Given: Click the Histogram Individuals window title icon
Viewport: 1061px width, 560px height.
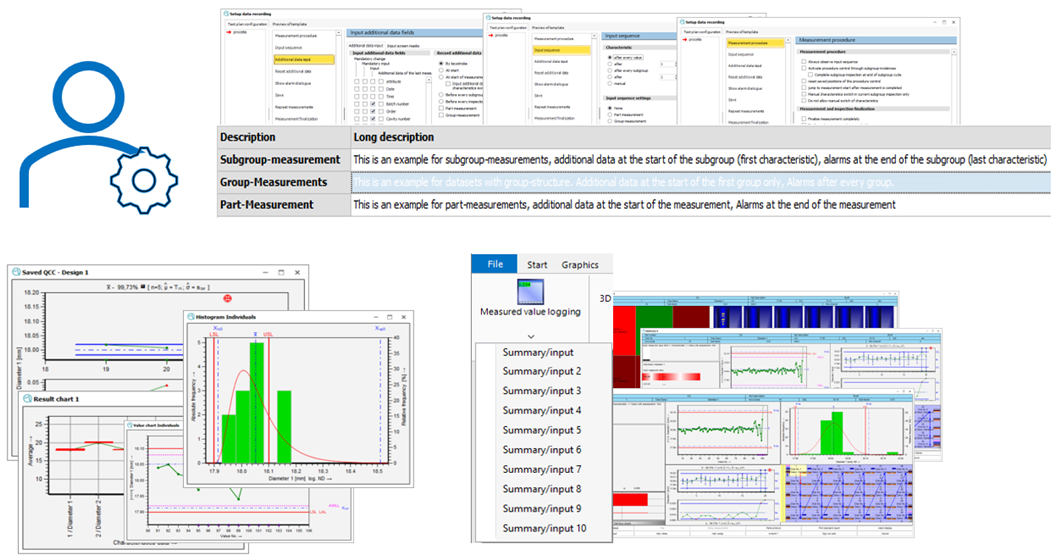Looking at the screenshot, I should click(191, 317).
